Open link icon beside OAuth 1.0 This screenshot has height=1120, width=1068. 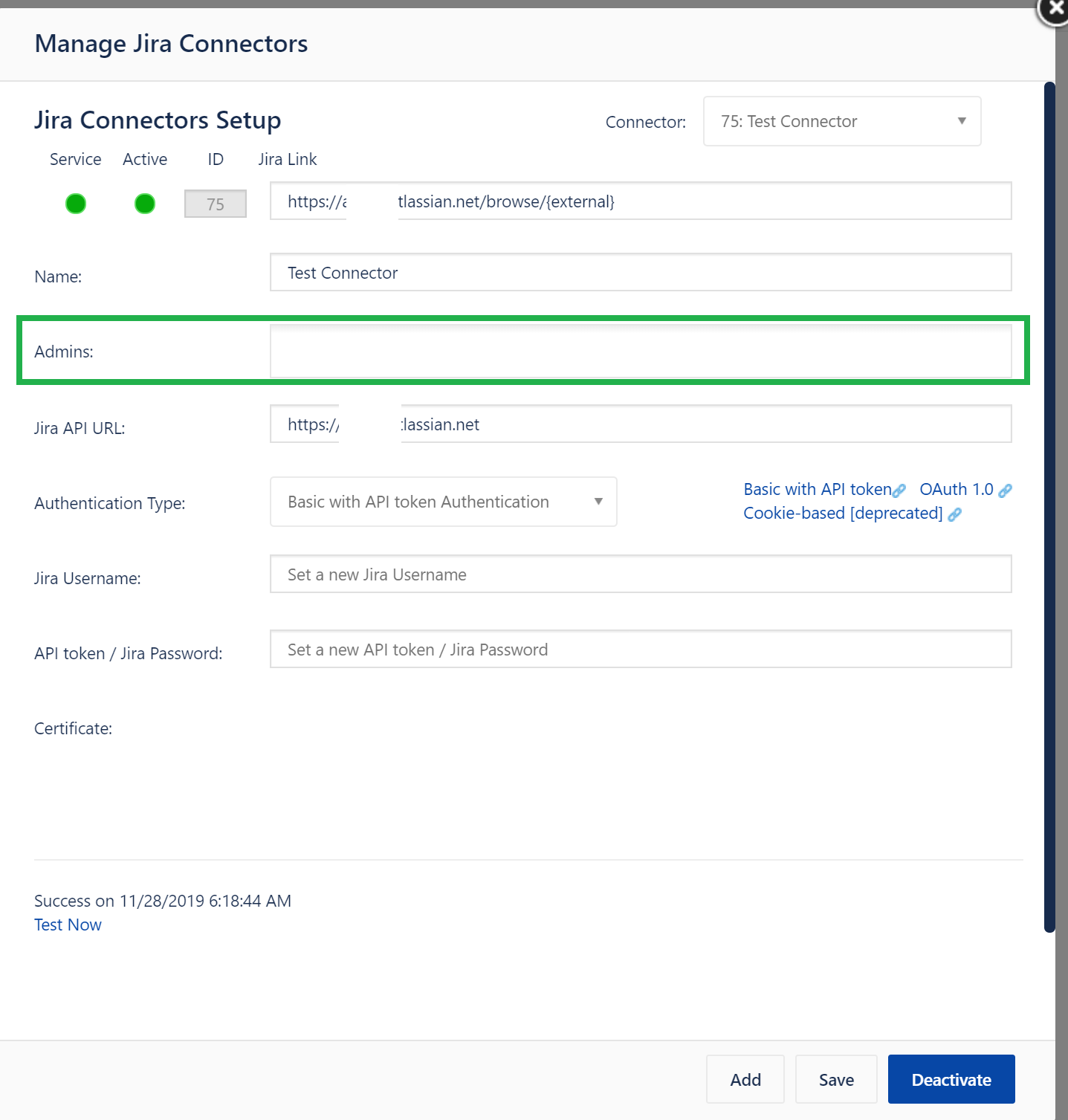[1006, 491]
